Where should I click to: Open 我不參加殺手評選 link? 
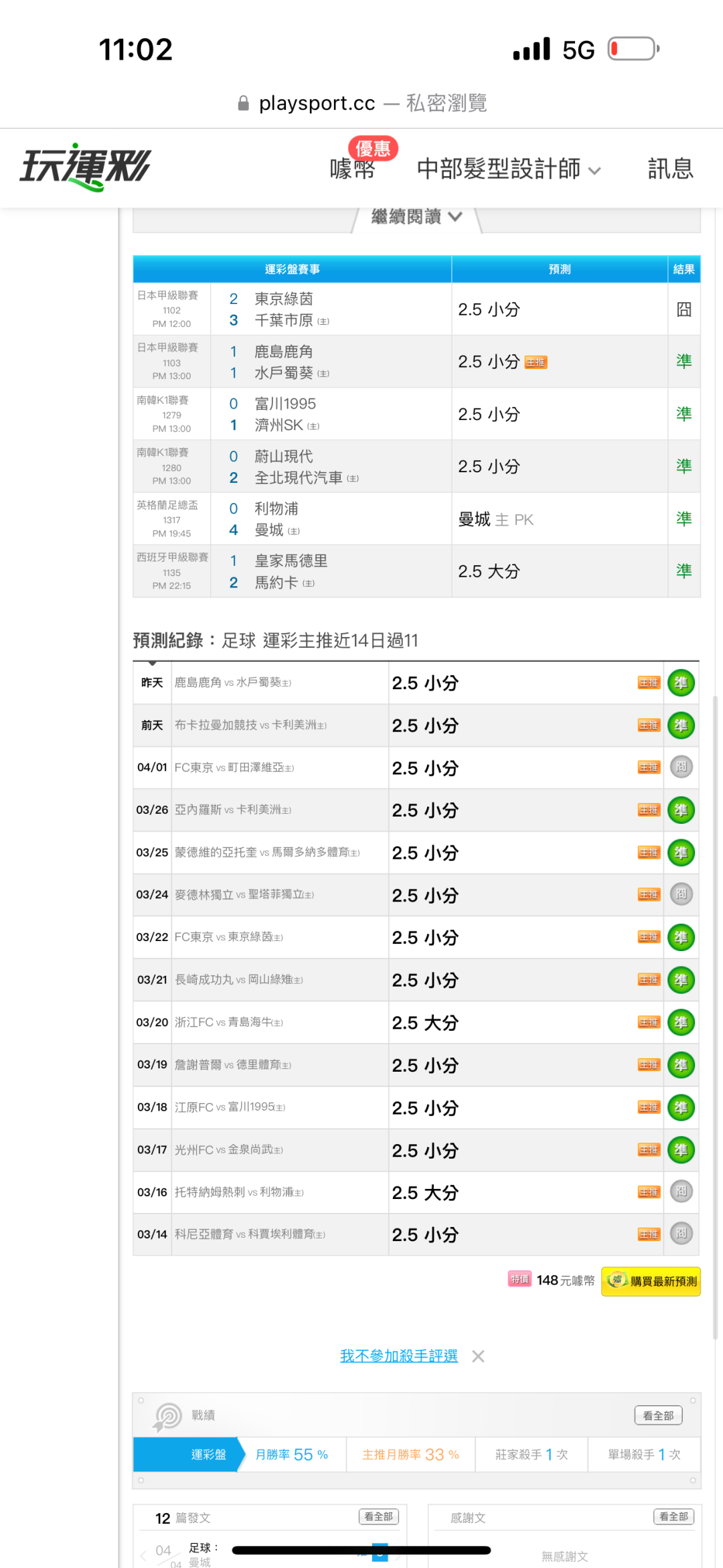[x=399, y=1356]
